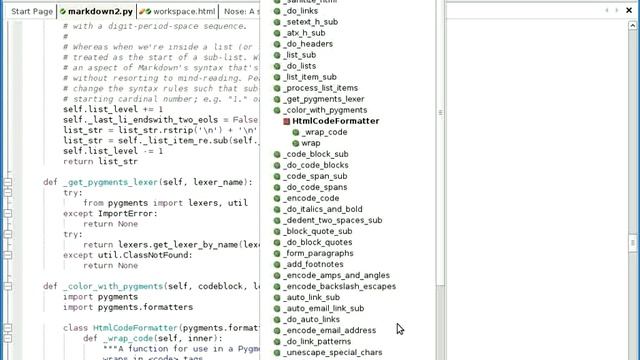The image size is (640, 360).
Task: Switch to the markdown2.py tab
Action: click(x=97, y=11)
